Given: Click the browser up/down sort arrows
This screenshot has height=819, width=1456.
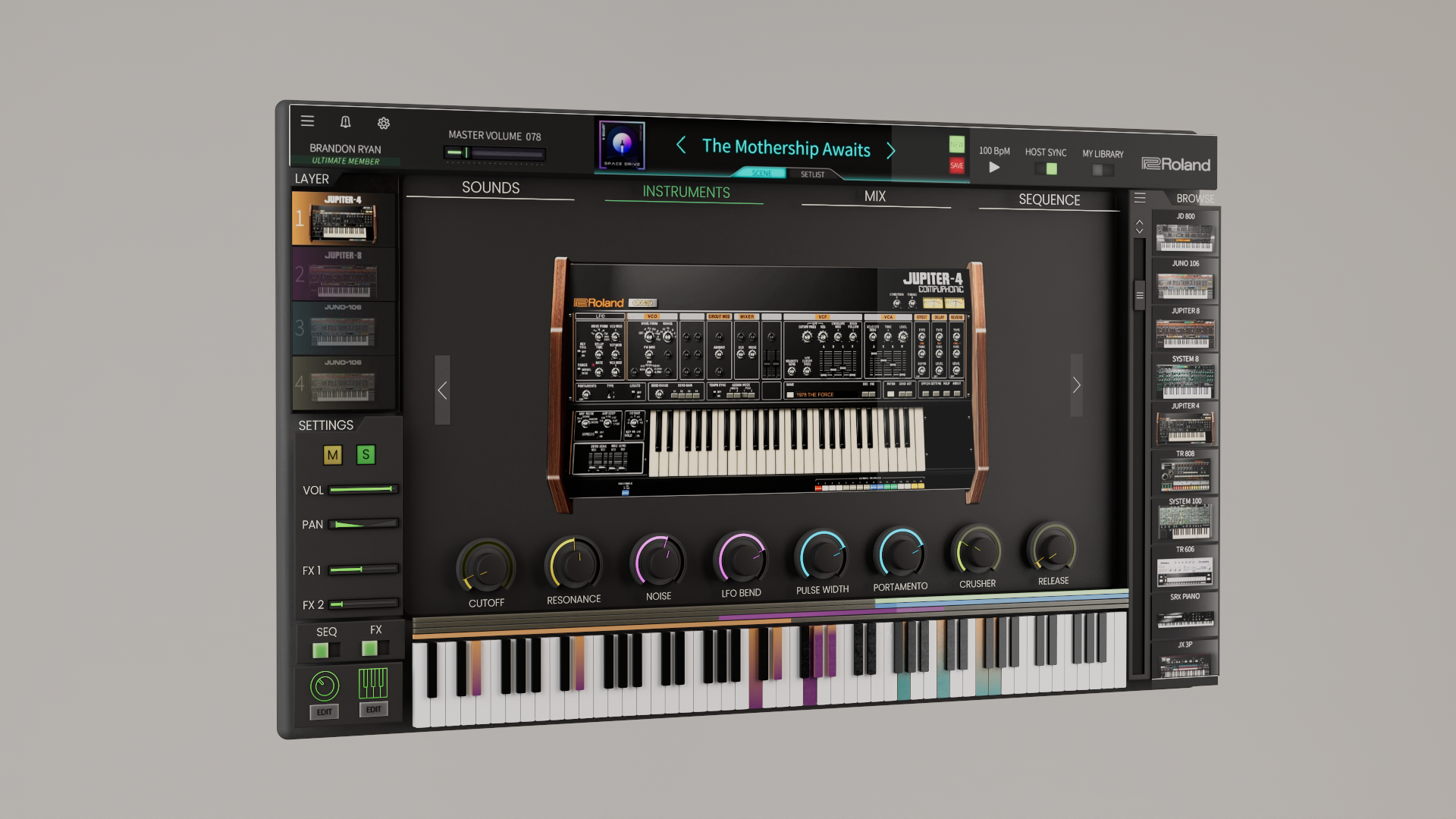Looking at the screenshot, I should (1140, 226).
